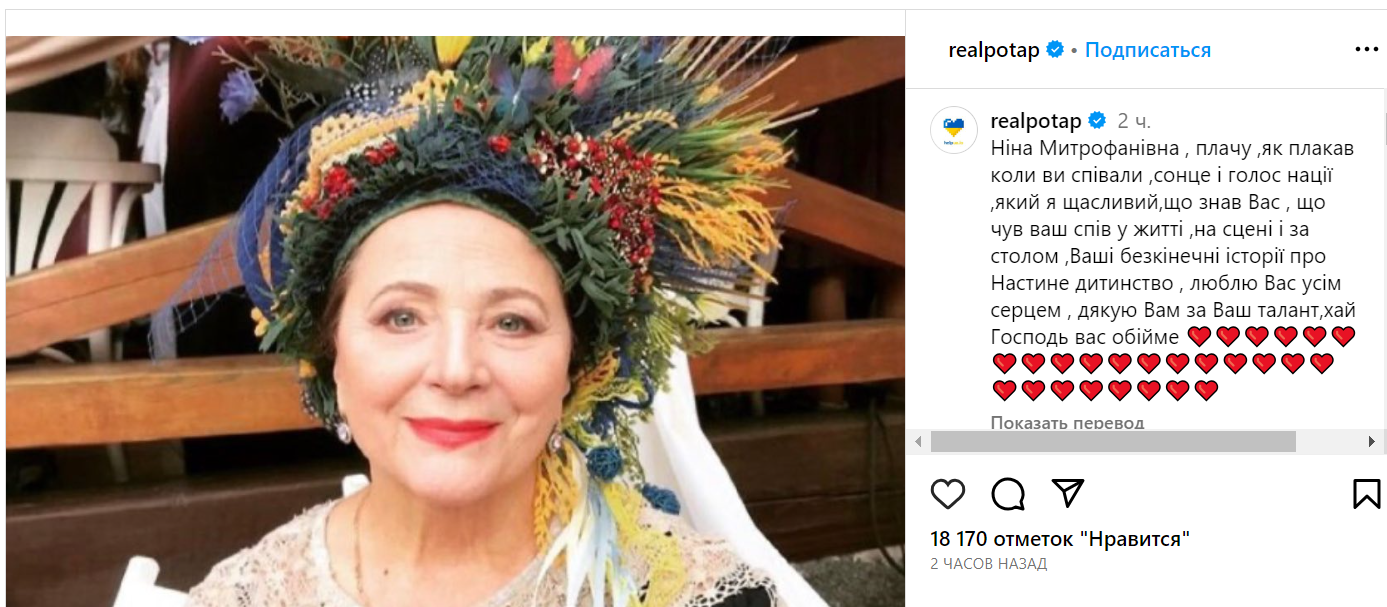Screen dimensions: 1387x607
Task: Open the translation via Показать перевод
Action: click(x=1066, y=424)
